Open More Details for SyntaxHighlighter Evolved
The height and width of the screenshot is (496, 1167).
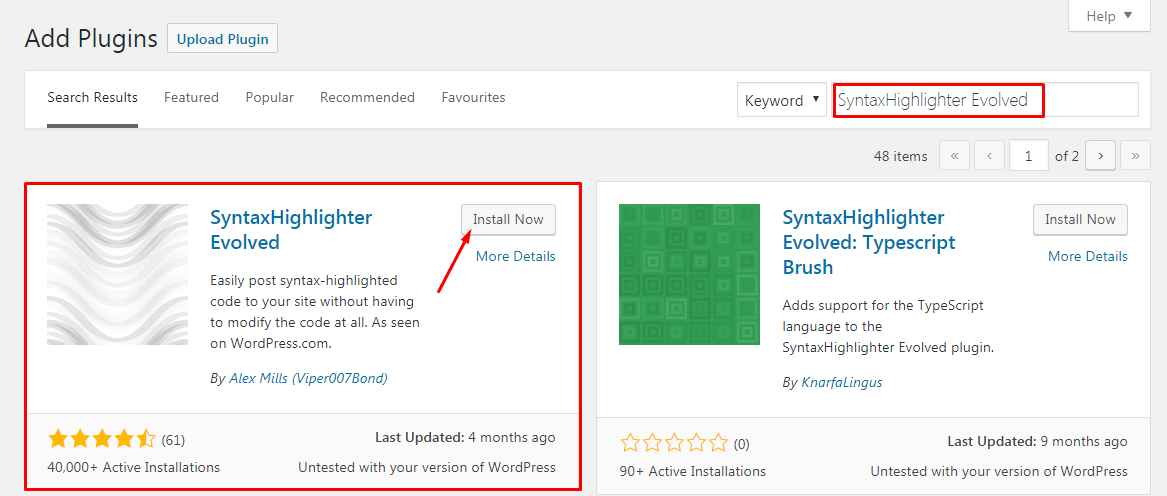(516, 256)
